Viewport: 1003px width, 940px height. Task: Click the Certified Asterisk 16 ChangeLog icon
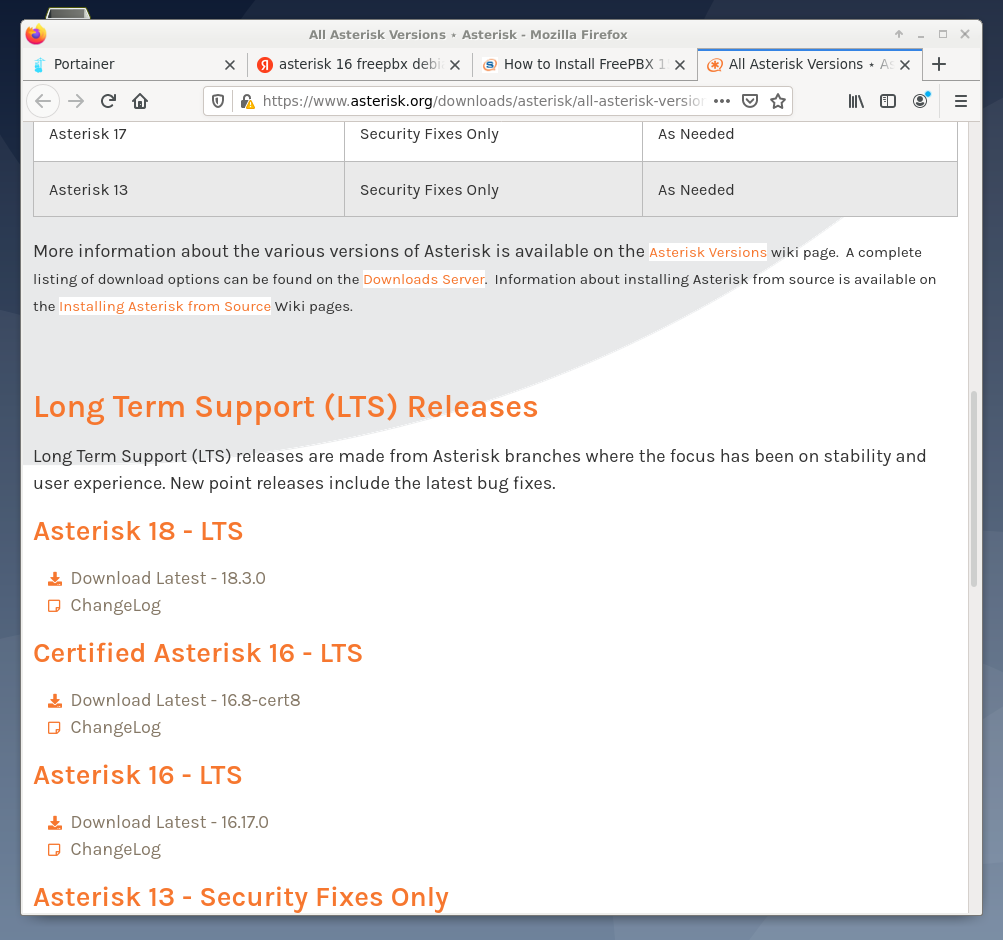[x=54, y=728]
